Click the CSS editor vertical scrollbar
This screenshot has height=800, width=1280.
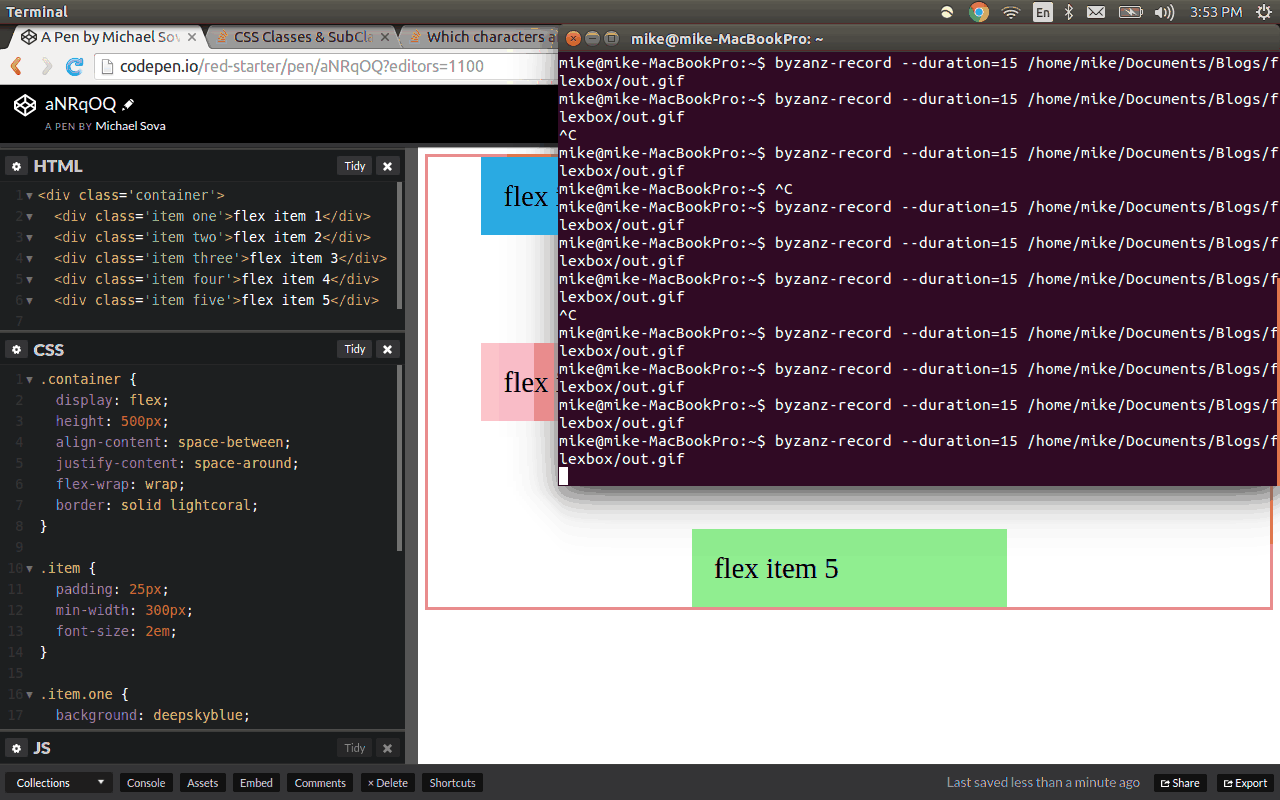coord(400,457)
